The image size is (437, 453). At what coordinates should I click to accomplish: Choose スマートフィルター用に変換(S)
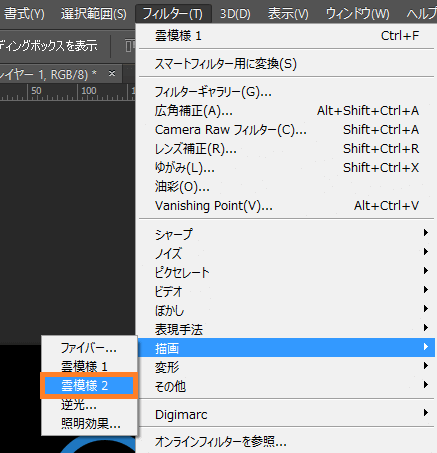287,64
